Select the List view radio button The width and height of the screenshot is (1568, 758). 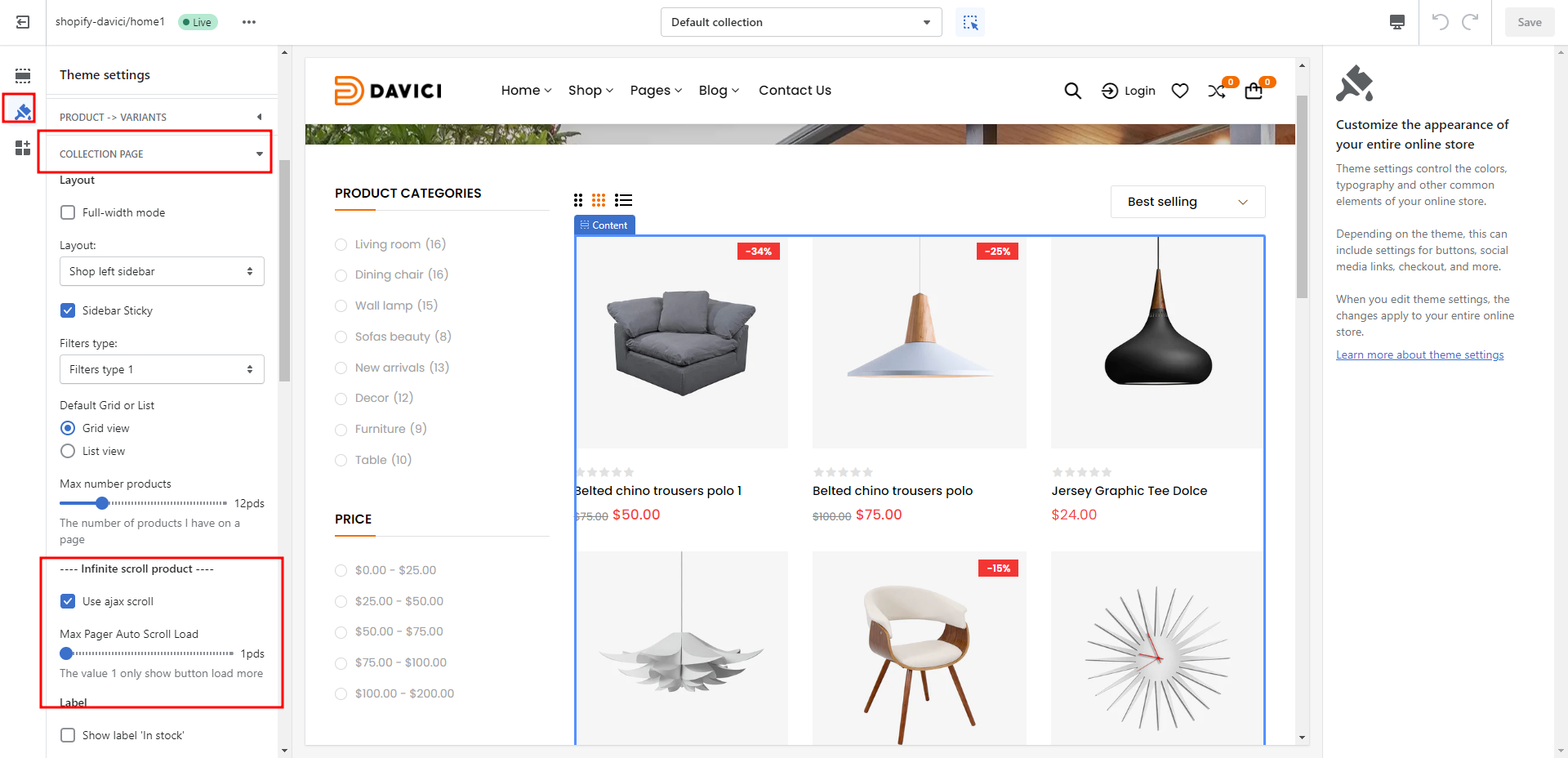click(68, 451)
